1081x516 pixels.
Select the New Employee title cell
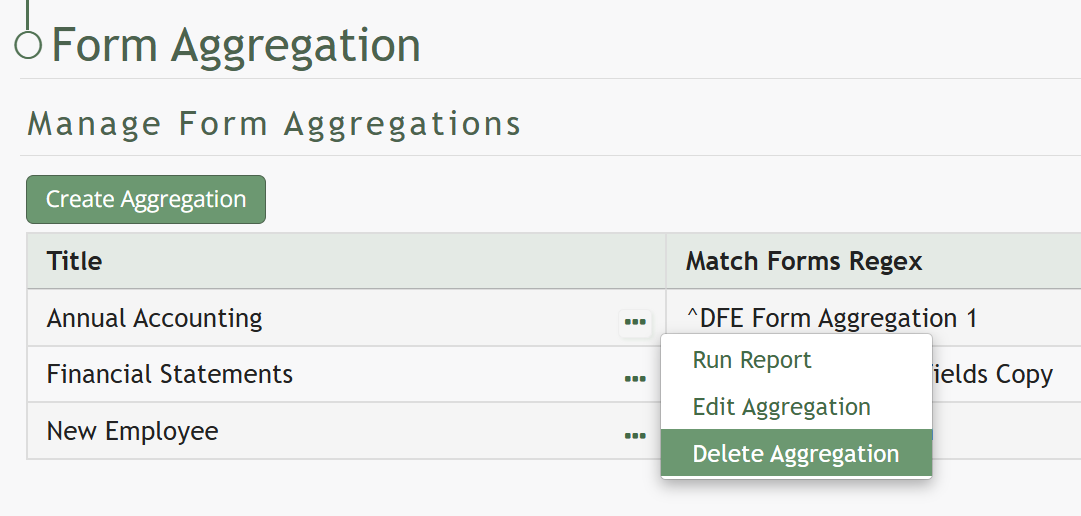(x=133, y=432)
